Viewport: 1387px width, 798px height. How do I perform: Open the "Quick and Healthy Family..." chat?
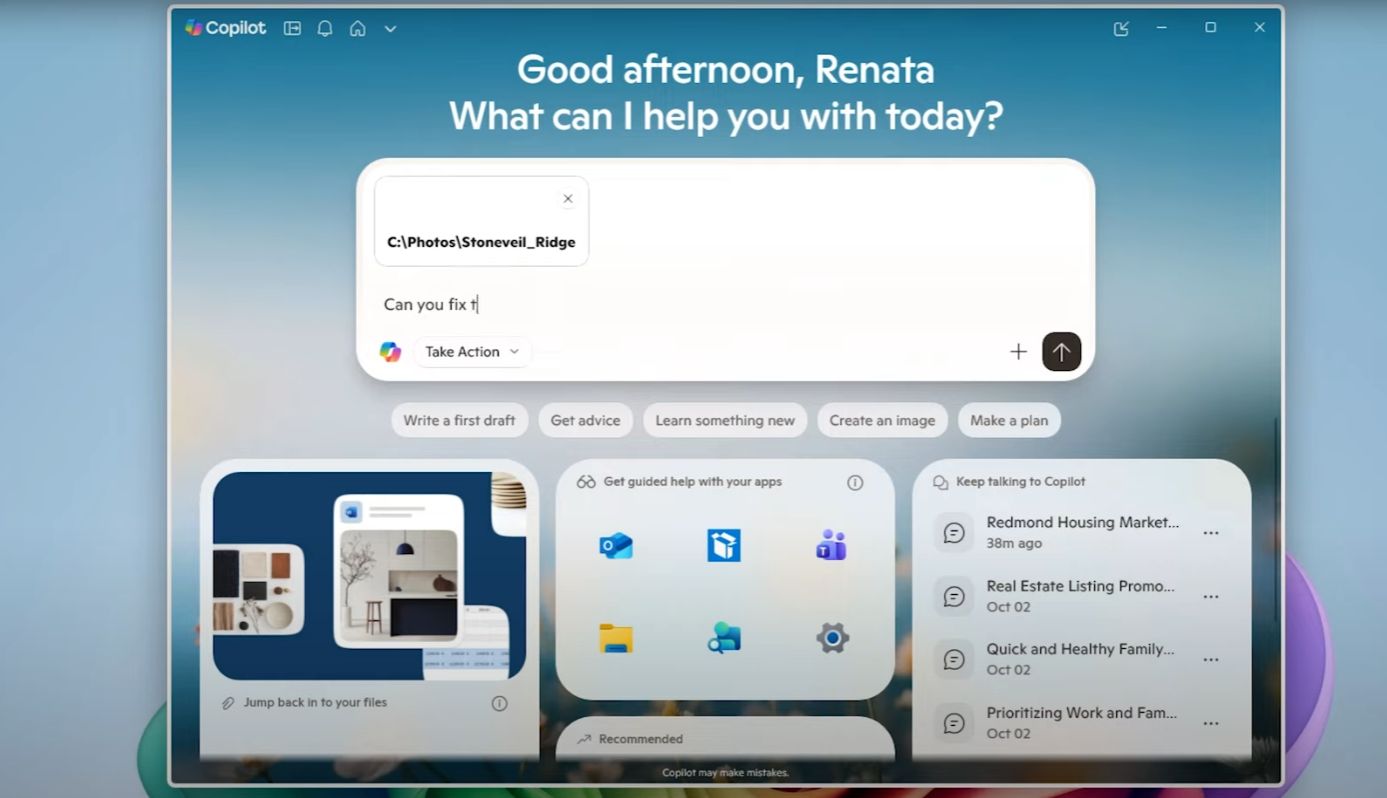pyautogui.click(x=1080, y=650)
